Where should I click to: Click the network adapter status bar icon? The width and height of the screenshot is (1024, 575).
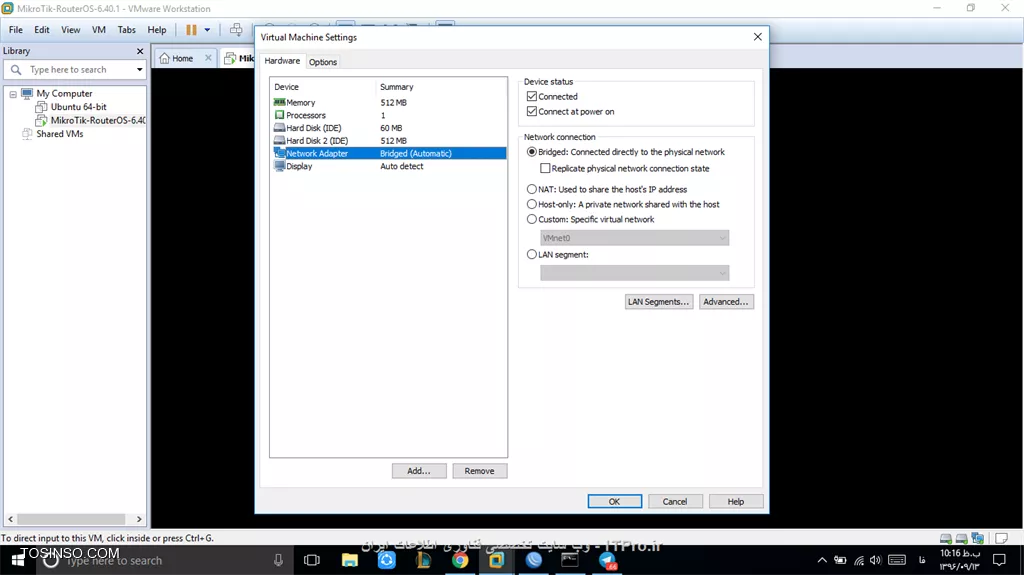point(978,538)
